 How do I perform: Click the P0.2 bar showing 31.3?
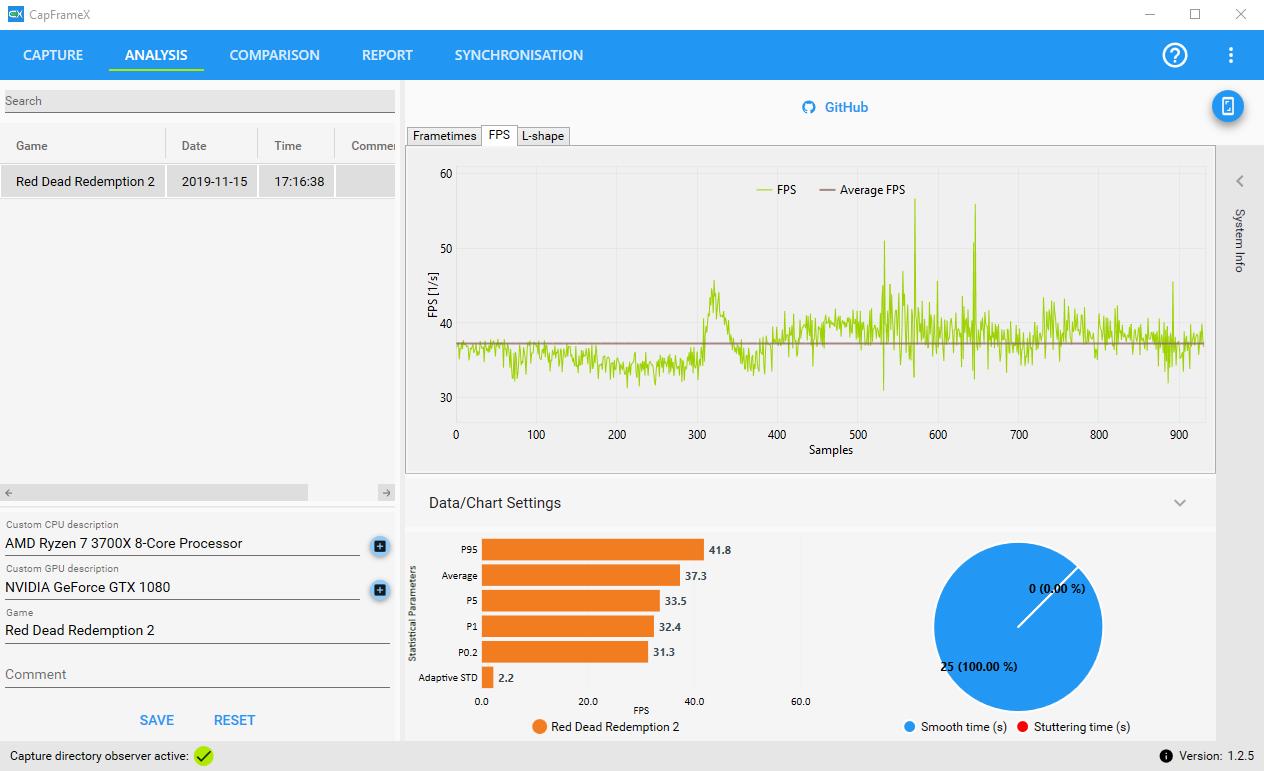click(x=565, y=652)
